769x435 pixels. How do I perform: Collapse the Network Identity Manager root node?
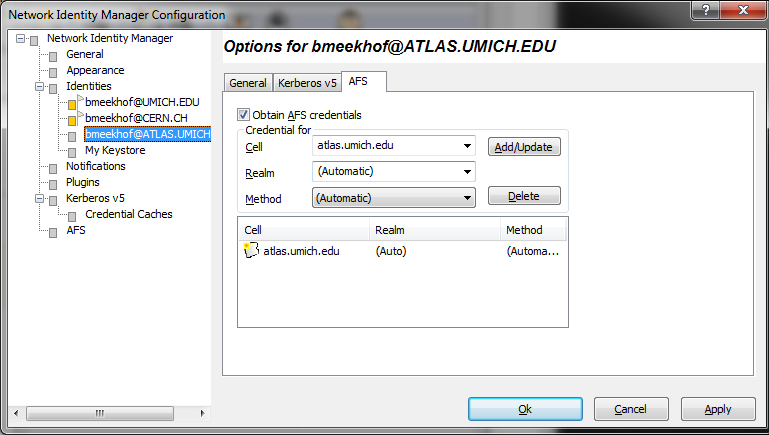tap(20, 38)
